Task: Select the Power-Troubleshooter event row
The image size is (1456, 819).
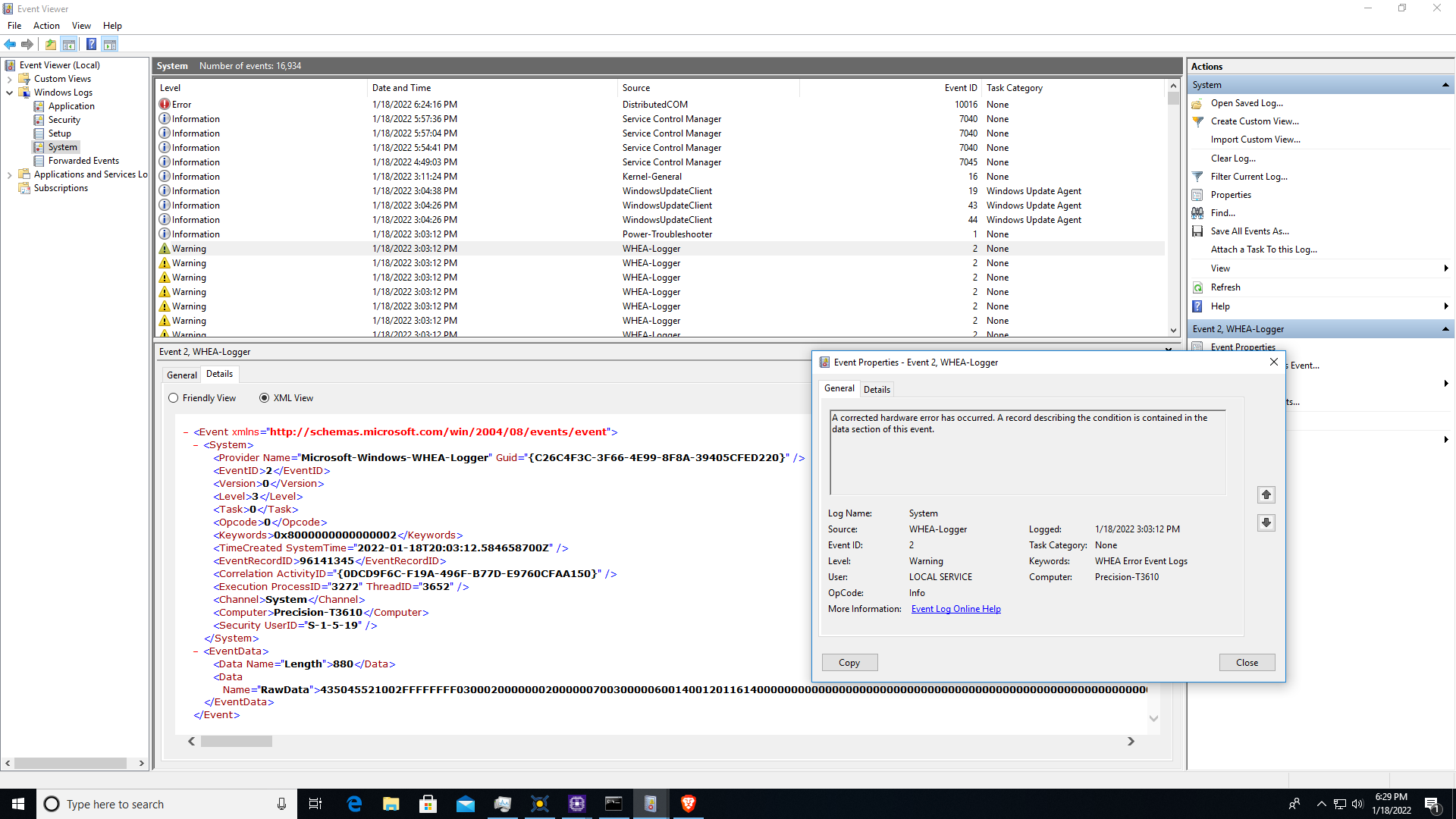Action: [660, 234]
